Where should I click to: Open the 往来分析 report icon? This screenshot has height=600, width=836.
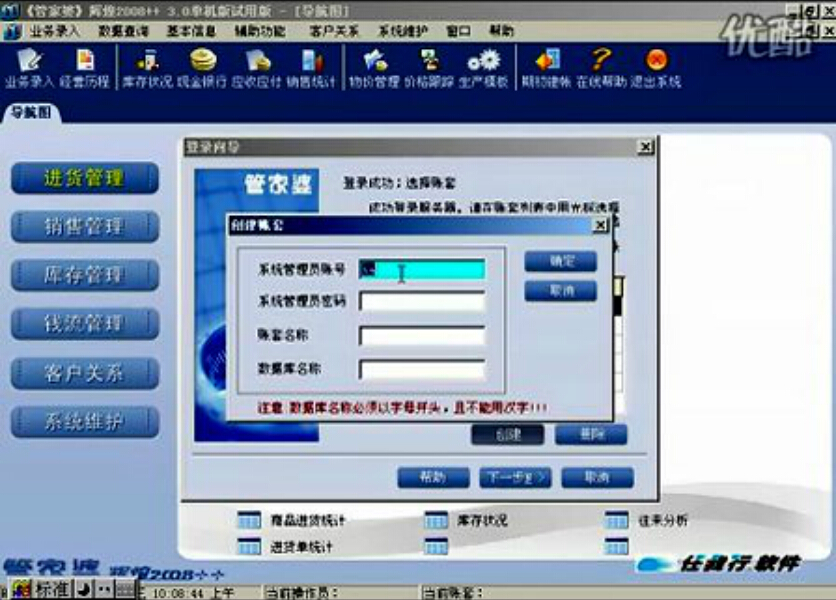click(617, 520)
